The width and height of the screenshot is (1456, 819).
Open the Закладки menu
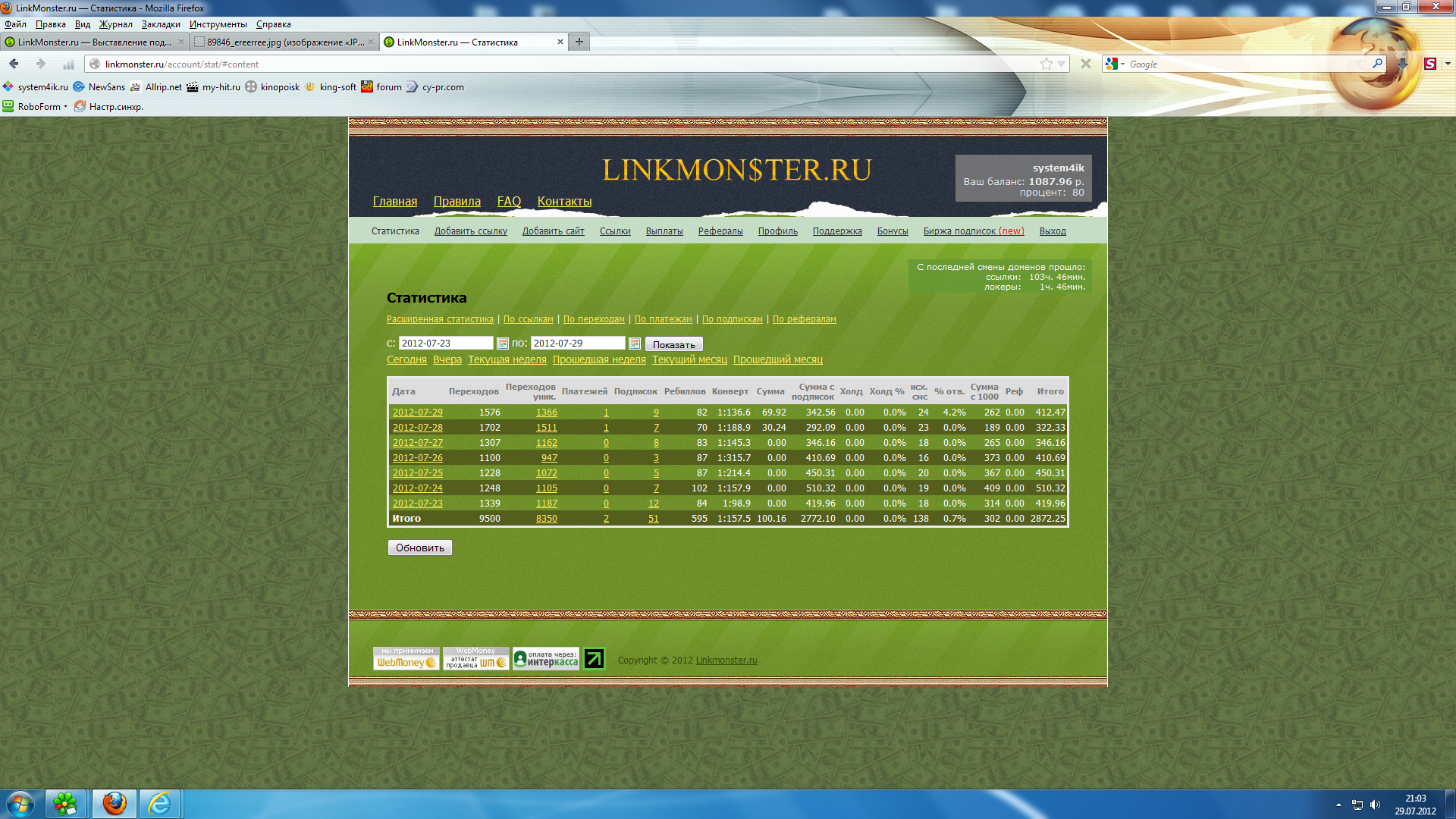click(161, 24)
